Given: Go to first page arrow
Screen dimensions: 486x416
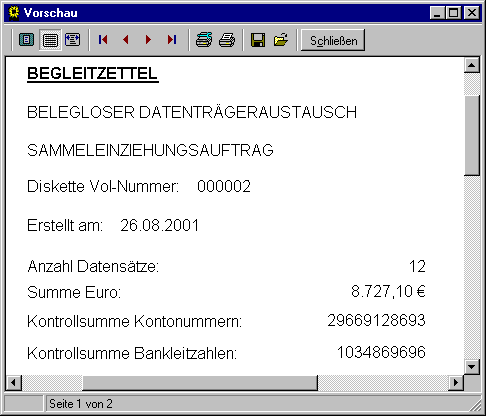Looking at the screenshot, I should tap(103, 40).
